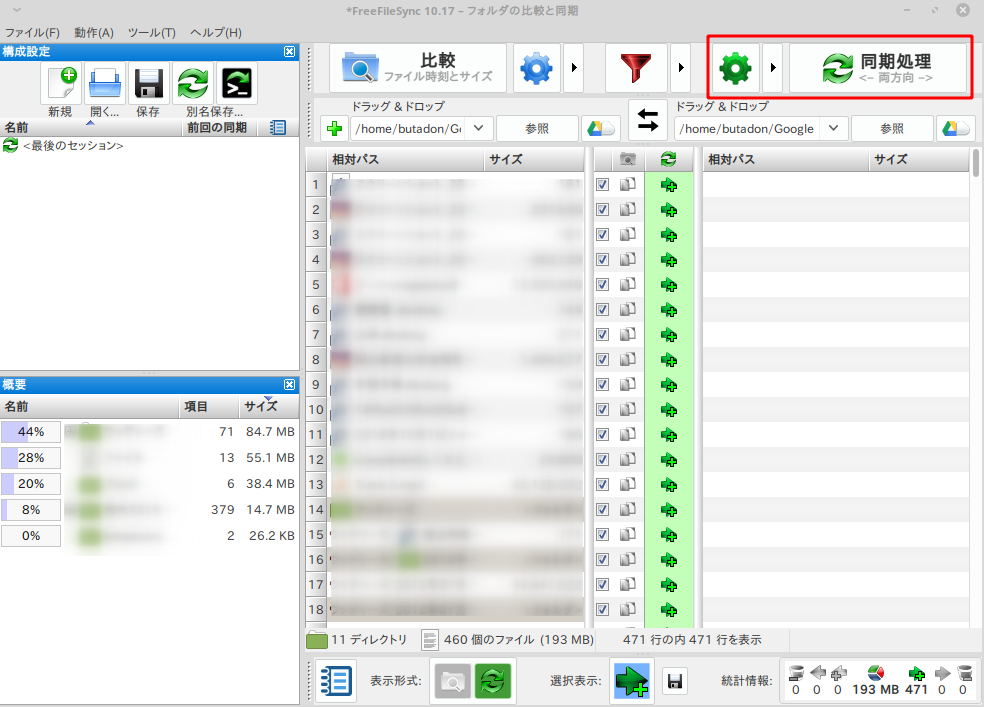
Task: Uncheck row 8 checkbox
Action: coord(602,359)
